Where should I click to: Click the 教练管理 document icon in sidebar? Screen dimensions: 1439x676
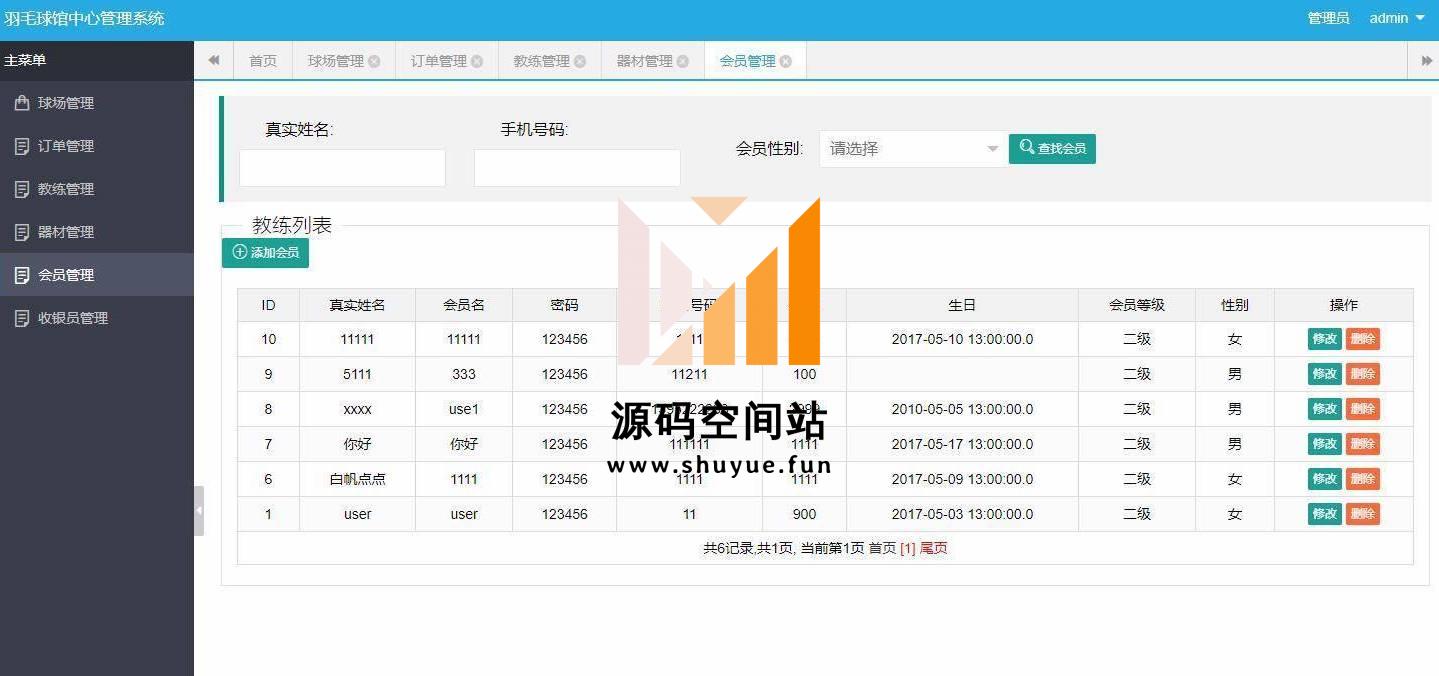point(21,189)
